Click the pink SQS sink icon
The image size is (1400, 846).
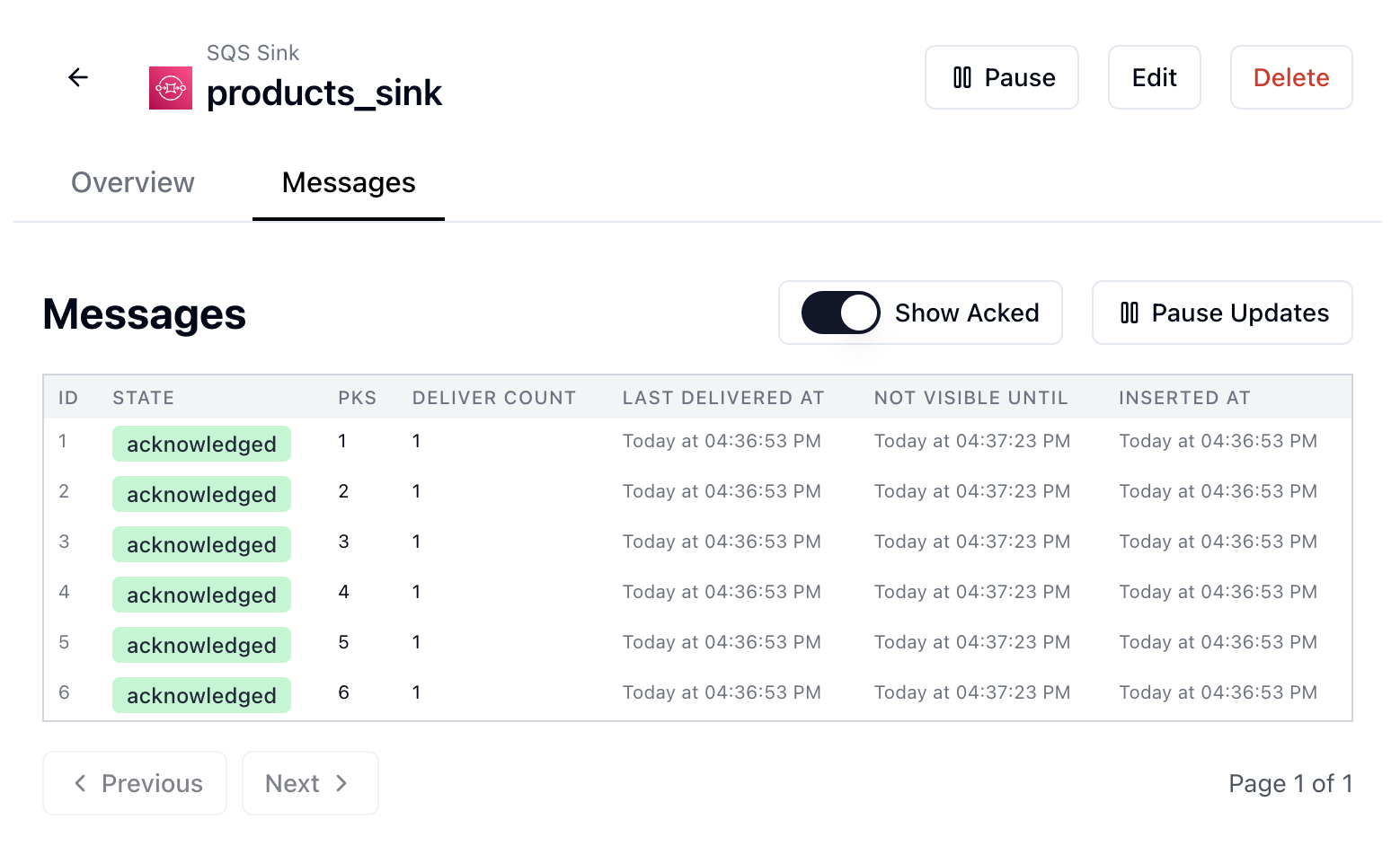pos(170,88)
